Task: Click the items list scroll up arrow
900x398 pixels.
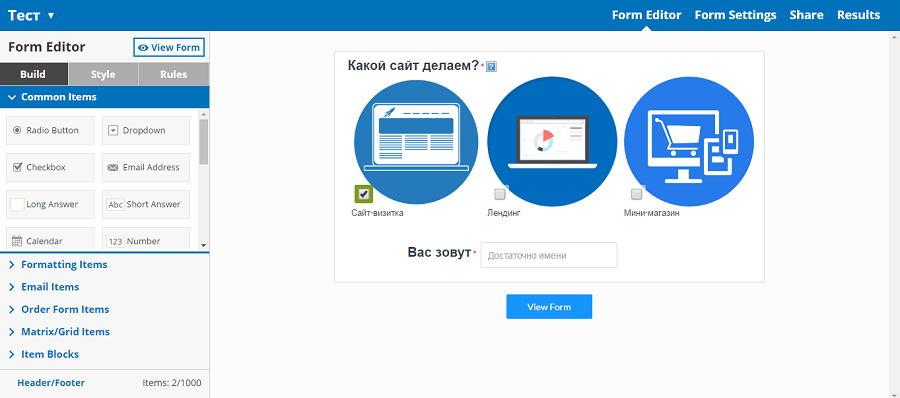Action: coord(204,114)
